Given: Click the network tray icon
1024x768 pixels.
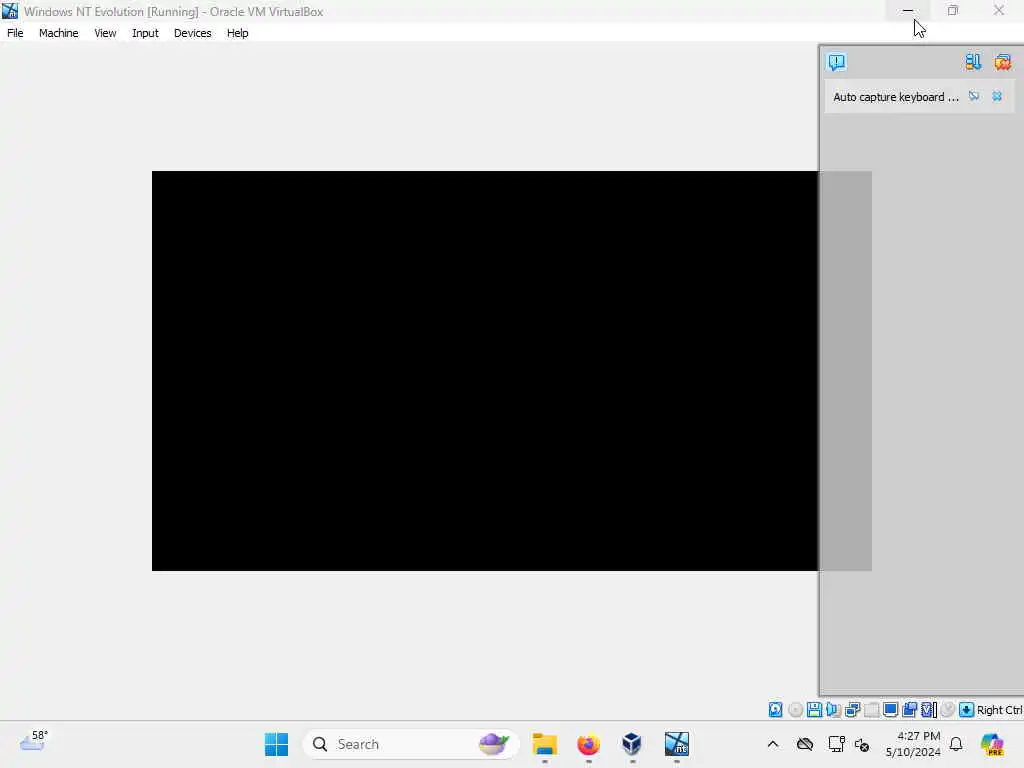Looking at the screenshot, I should pos(836,744).
